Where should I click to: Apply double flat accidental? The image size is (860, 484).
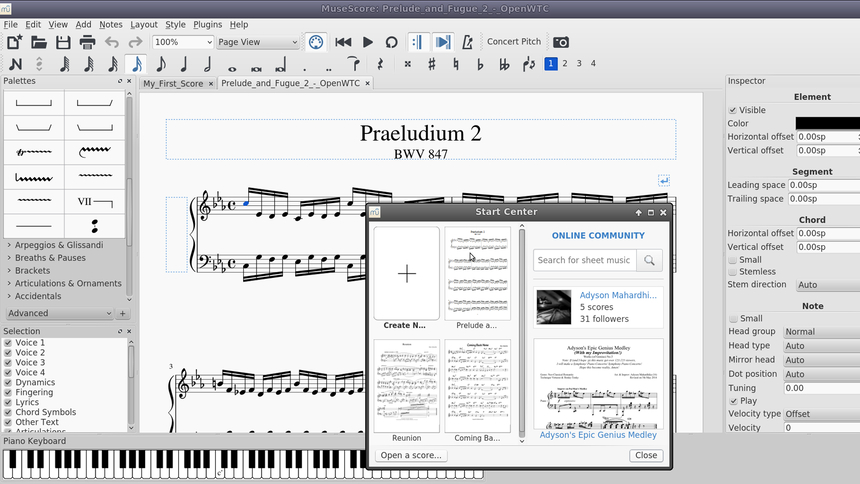[x=504, y=64]
